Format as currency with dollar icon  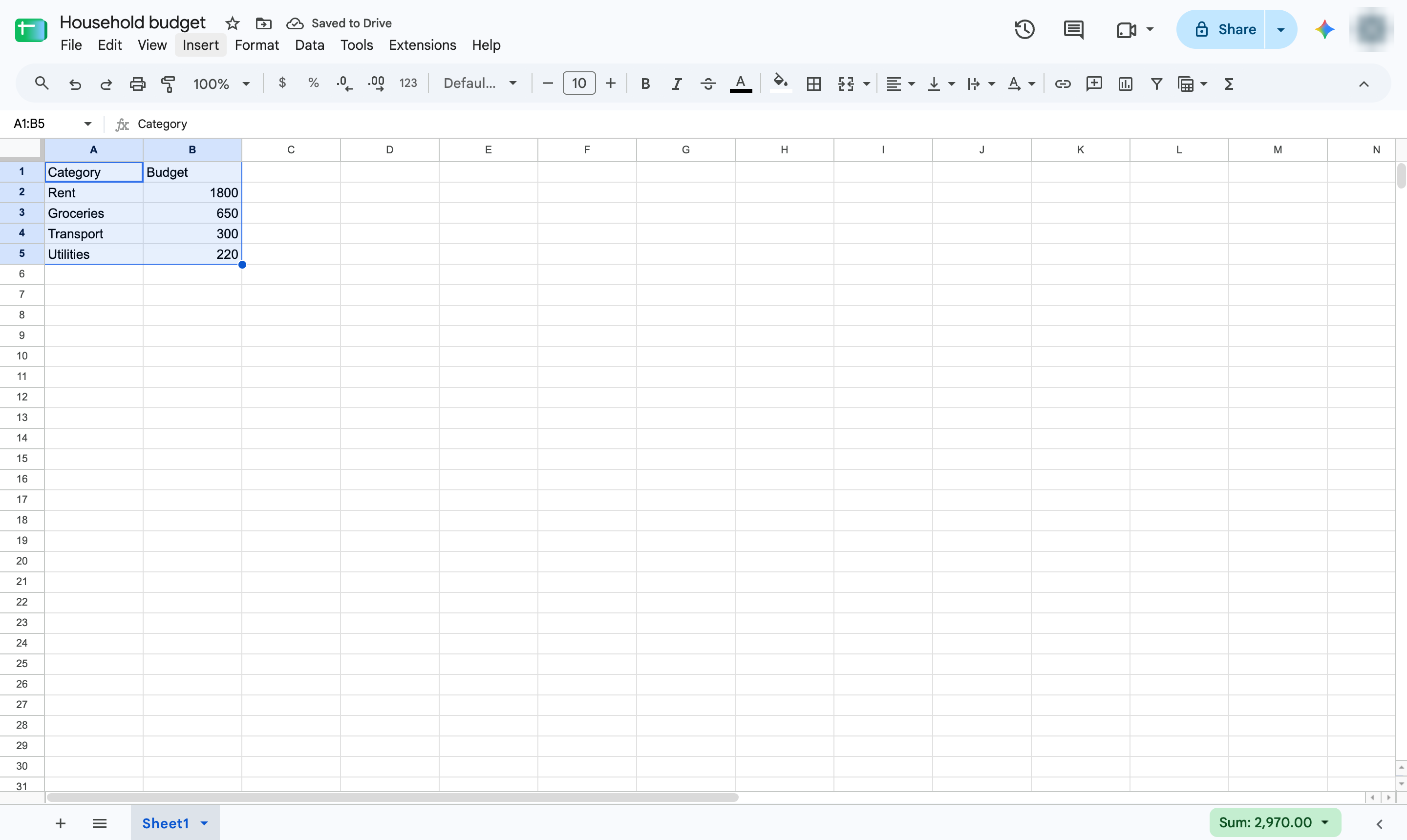[x=282, y=83]
